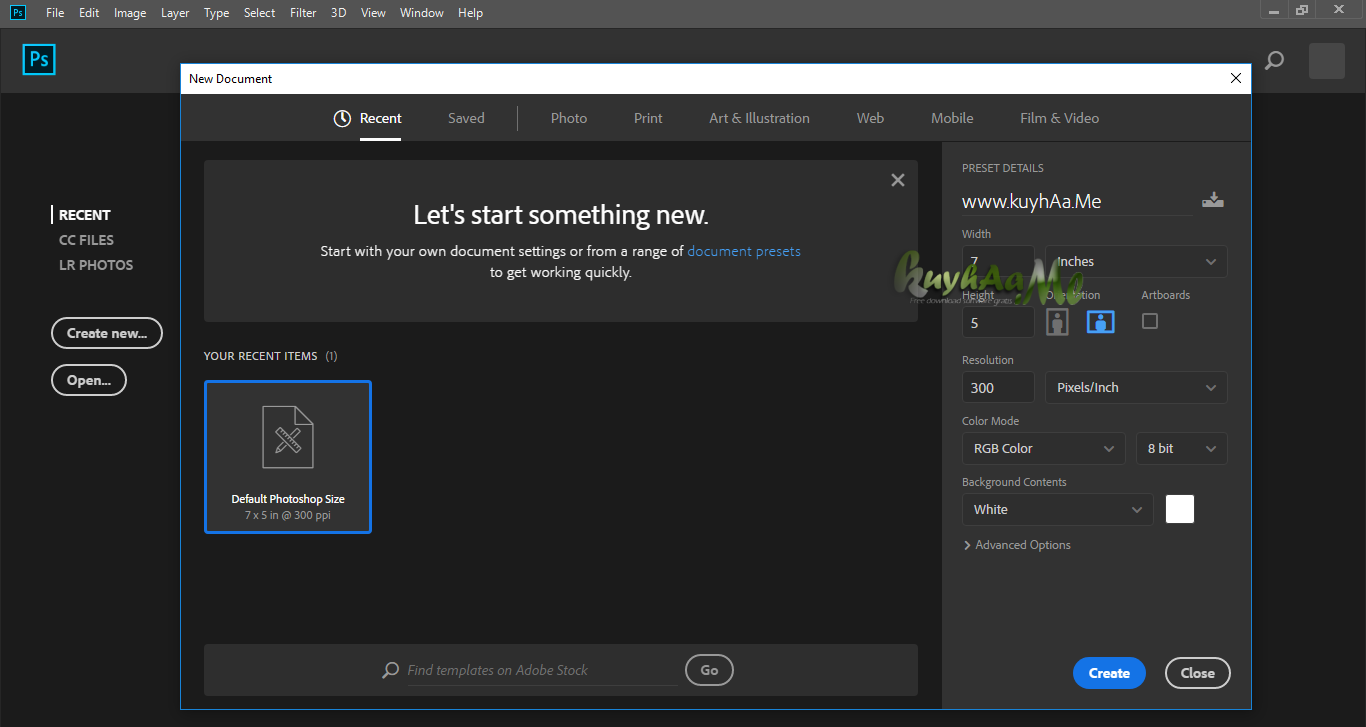Screen dimensions: 1366x727
Task: Click the Resolution input field showing 300
Action: (x=997, y=387)
